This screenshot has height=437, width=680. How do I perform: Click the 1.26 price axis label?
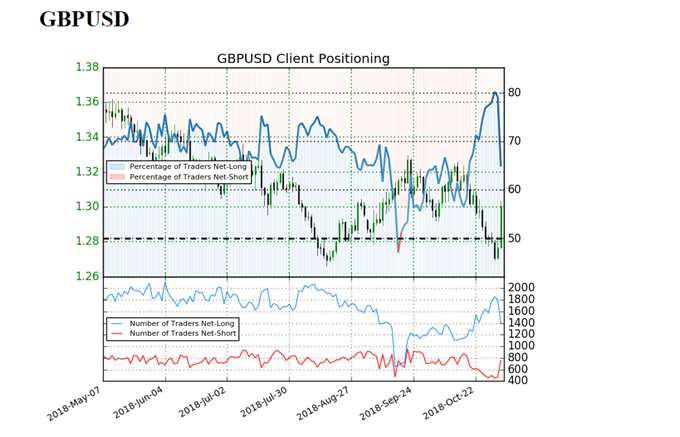[x=87, y=276]
